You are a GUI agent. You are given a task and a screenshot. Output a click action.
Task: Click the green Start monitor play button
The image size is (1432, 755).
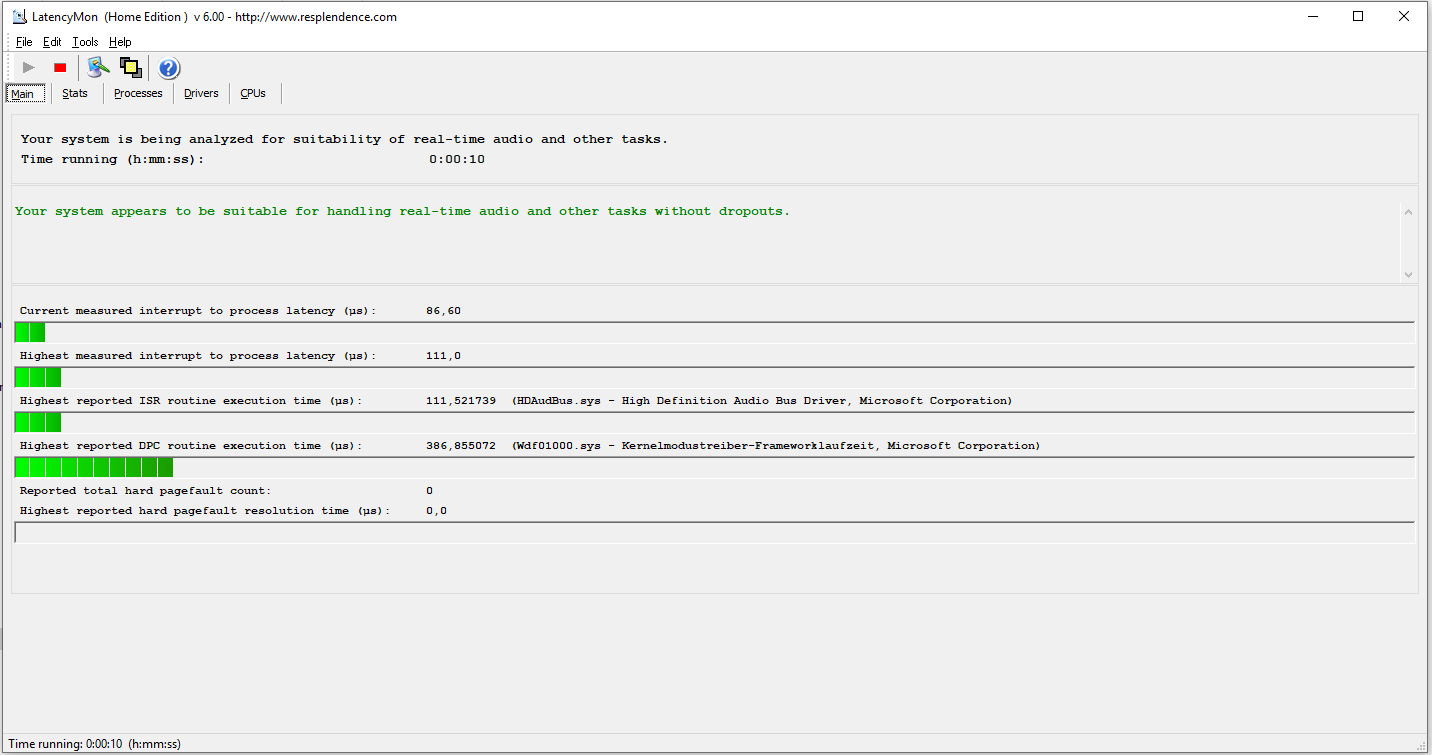click(x=29, y=68)
